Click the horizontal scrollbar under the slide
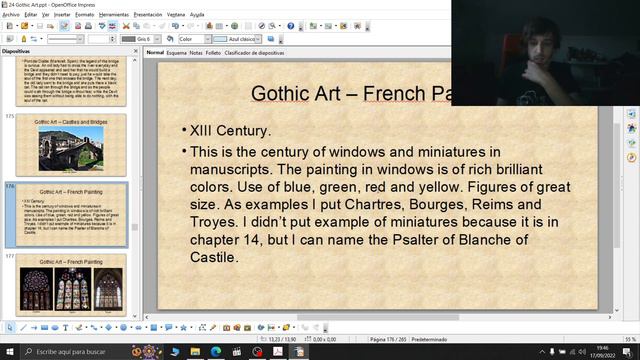 378,317
